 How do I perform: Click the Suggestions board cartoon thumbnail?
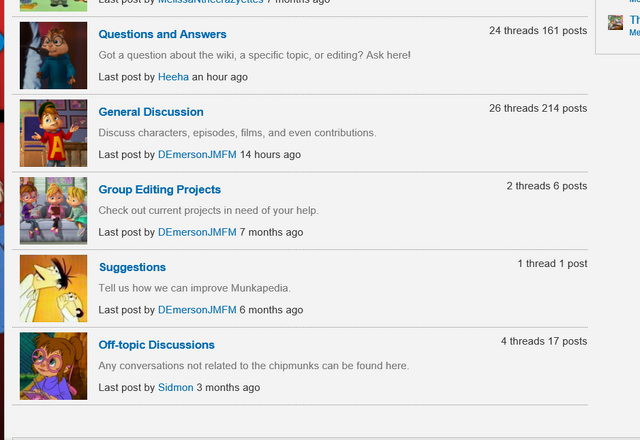[x=53, y=288]
